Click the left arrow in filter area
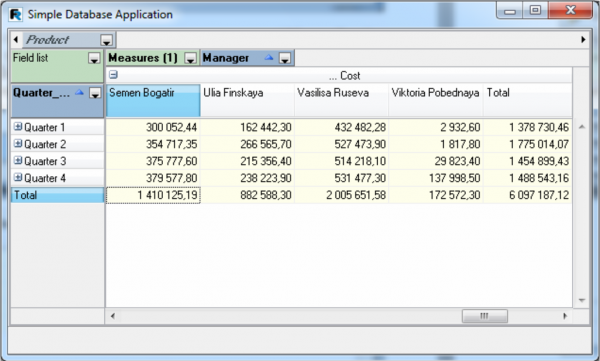 [x=16, y=39]
